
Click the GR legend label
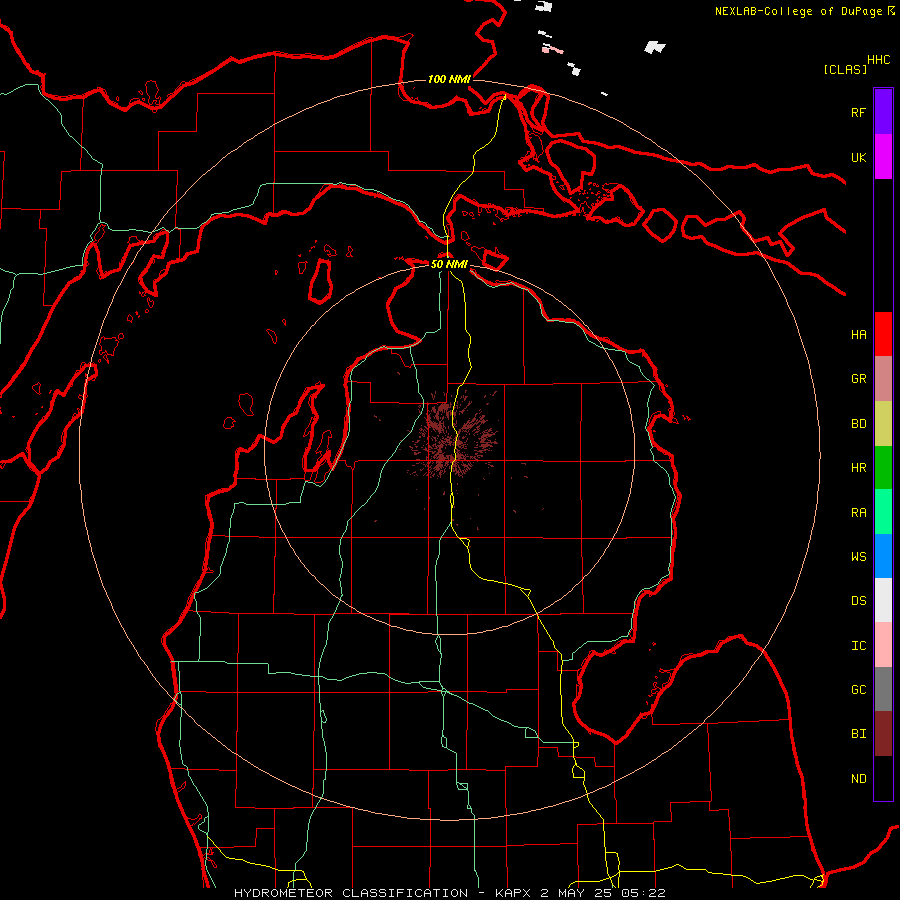coord(858,379)
